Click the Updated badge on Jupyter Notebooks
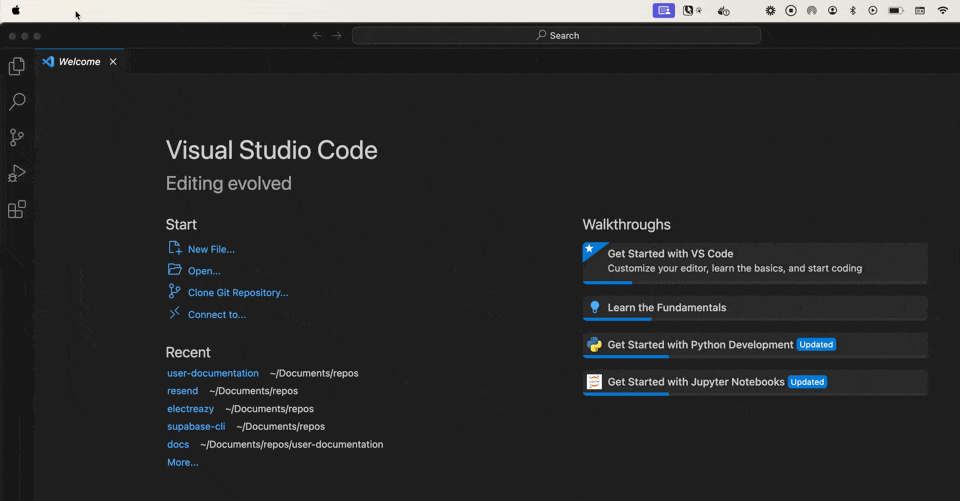The image size is (960, 501). [807, 382]
